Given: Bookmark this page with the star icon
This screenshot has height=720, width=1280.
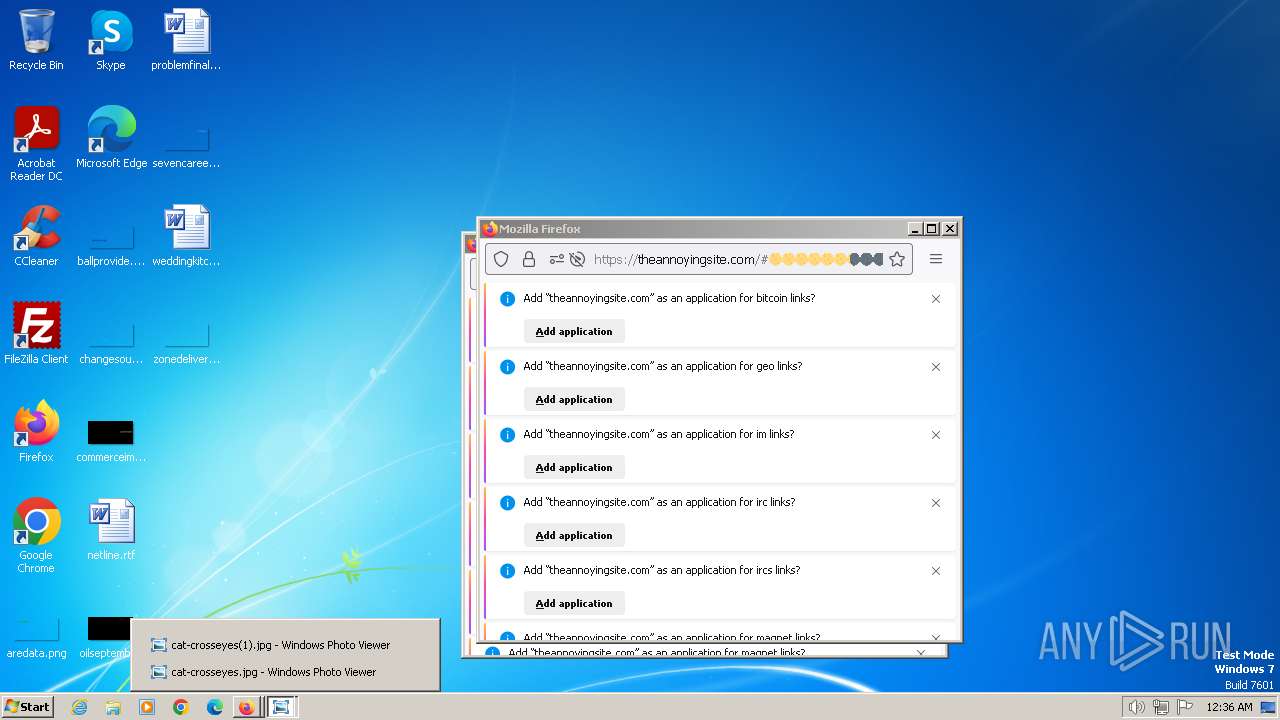Looking at the screenshot, I should tap(897, 259).
